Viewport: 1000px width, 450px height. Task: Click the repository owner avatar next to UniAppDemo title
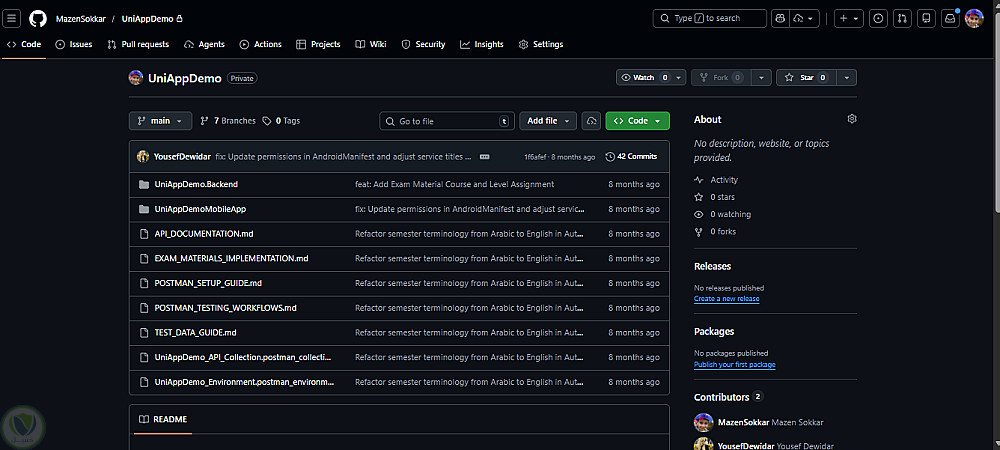point(136,78)
